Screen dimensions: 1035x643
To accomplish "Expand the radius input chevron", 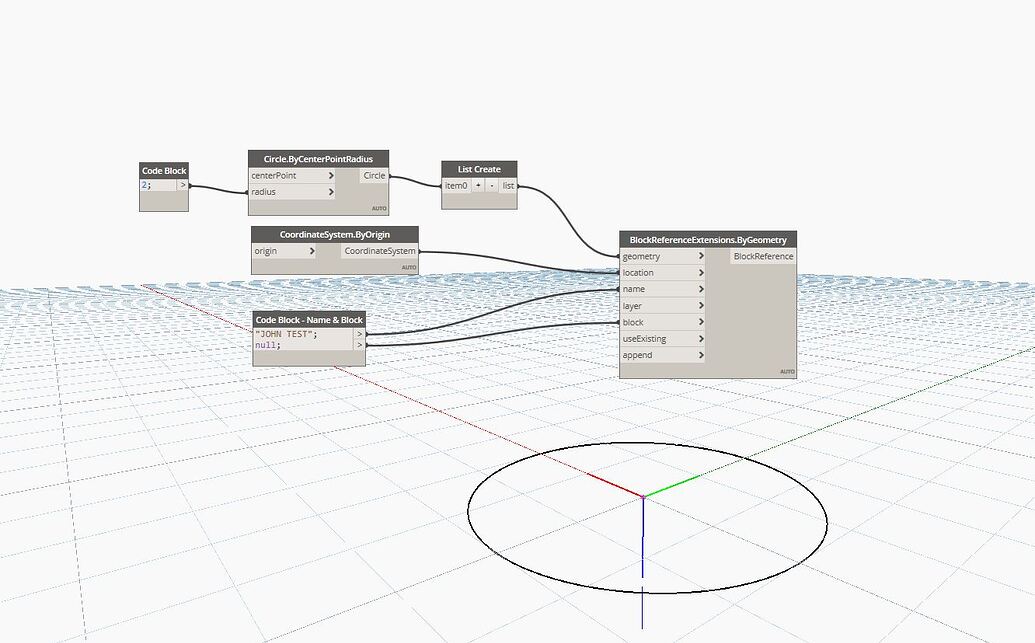I will [330, 192].
